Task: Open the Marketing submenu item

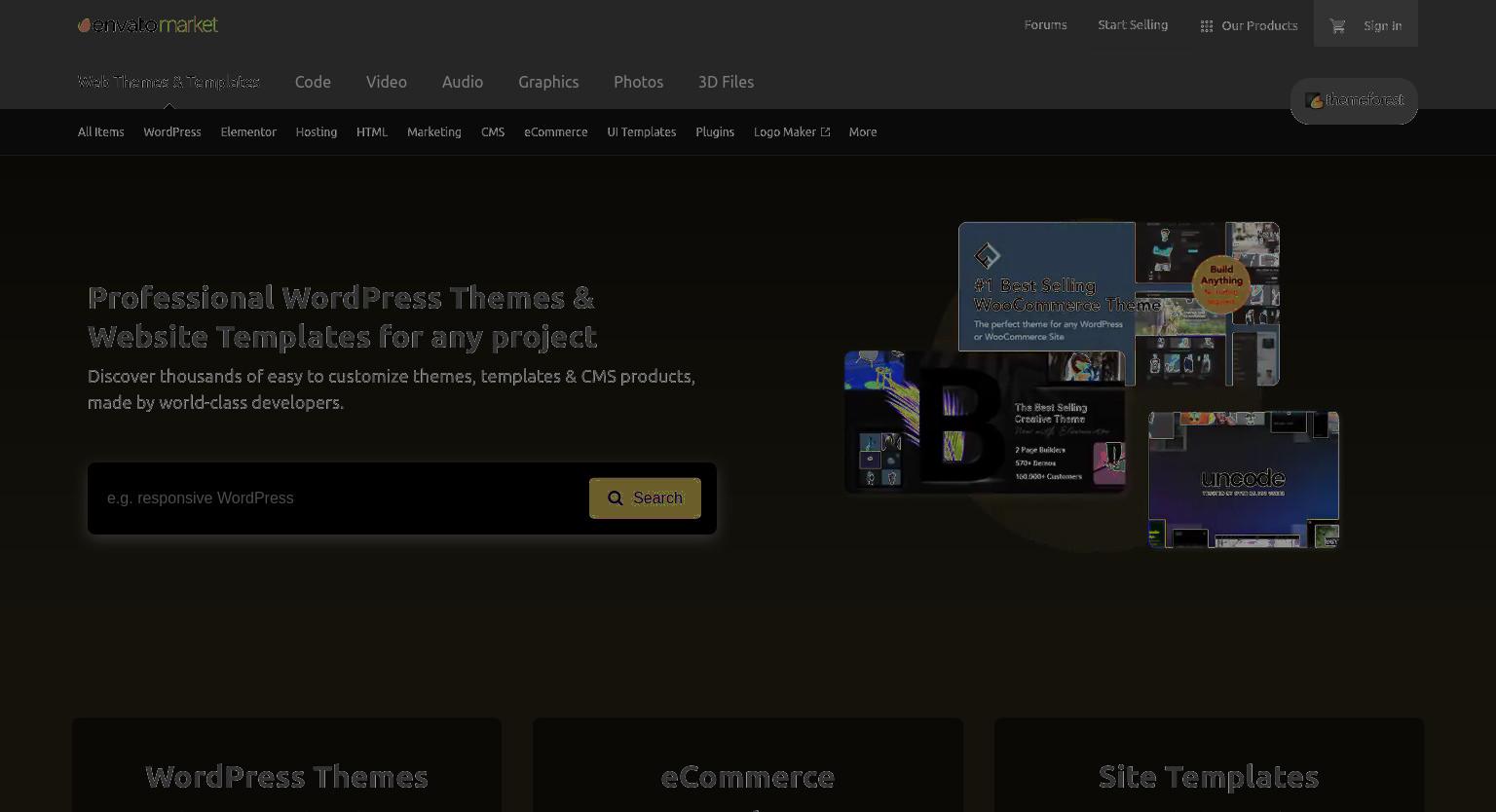Action: tap(434, 132)
